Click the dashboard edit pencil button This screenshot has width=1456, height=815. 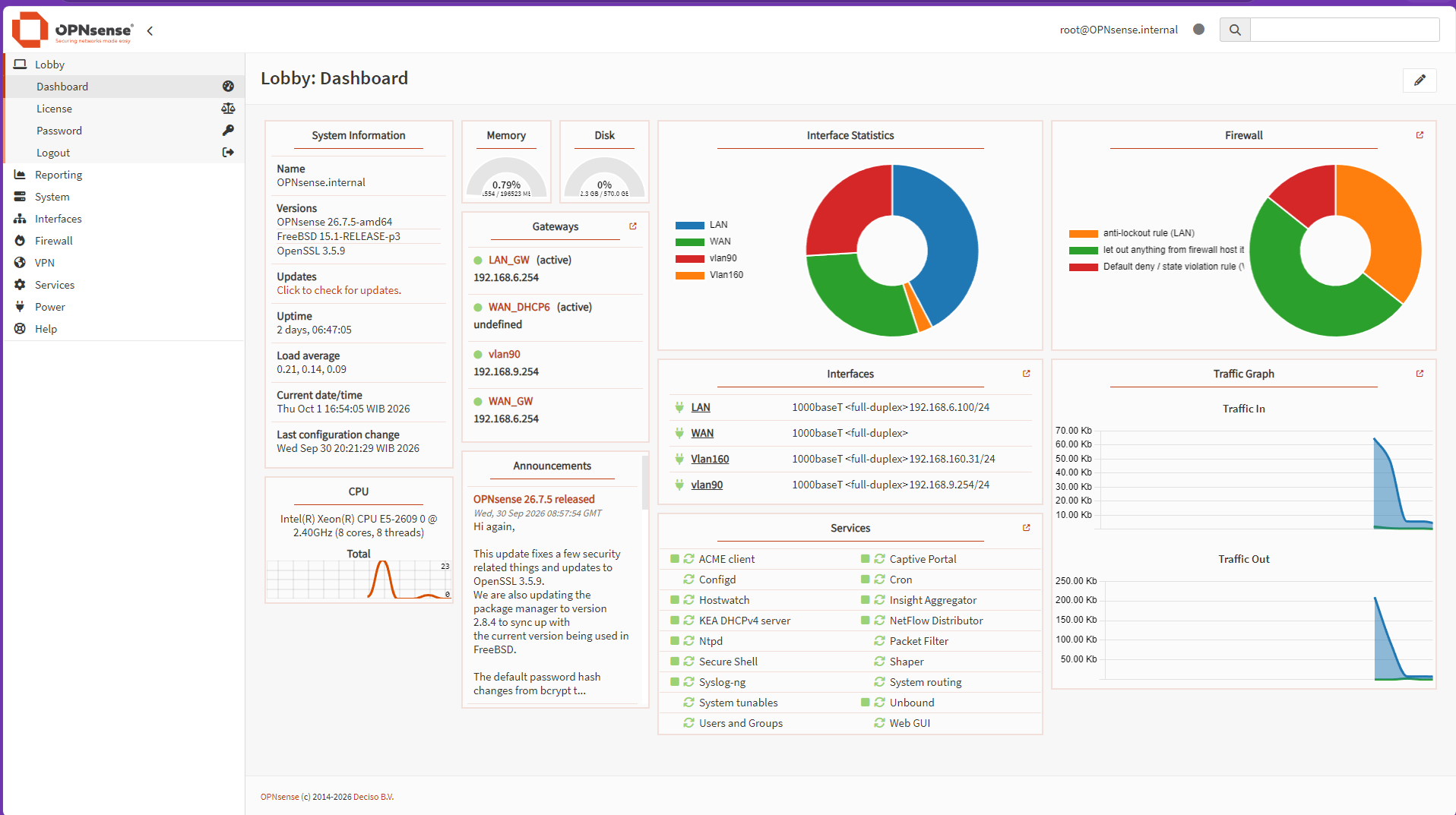coord(1420,80)
